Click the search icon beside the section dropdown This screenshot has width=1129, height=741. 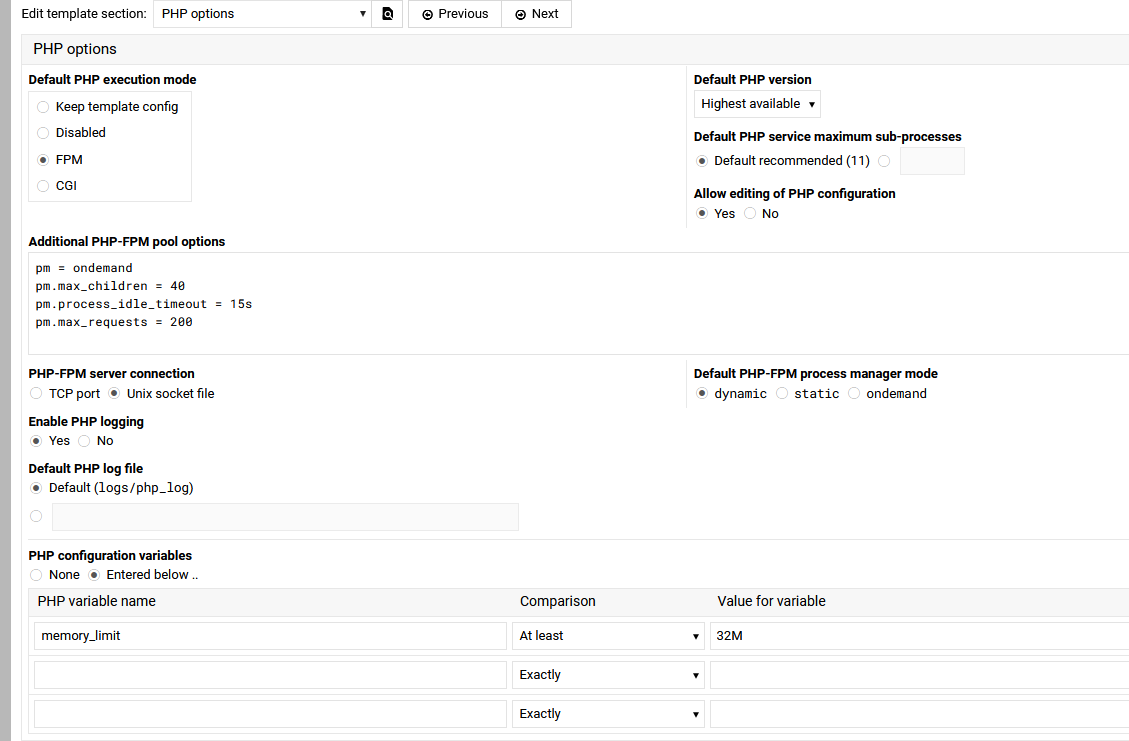click(387, 14)
